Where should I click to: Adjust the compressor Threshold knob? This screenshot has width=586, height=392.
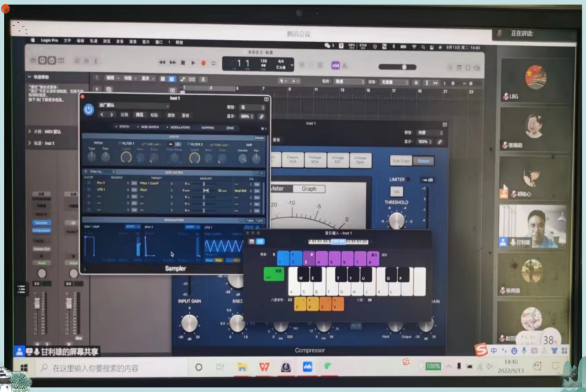click(396, 220)
